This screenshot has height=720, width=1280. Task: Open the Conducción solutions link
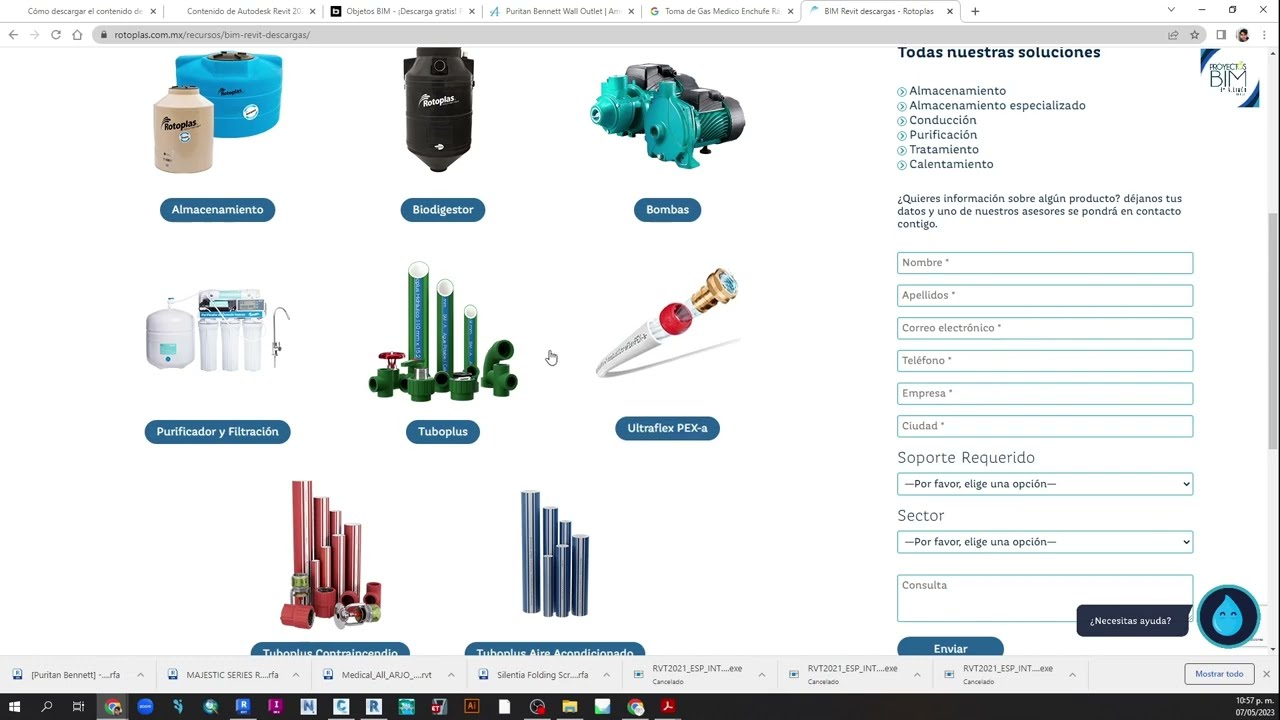point(943,120)
